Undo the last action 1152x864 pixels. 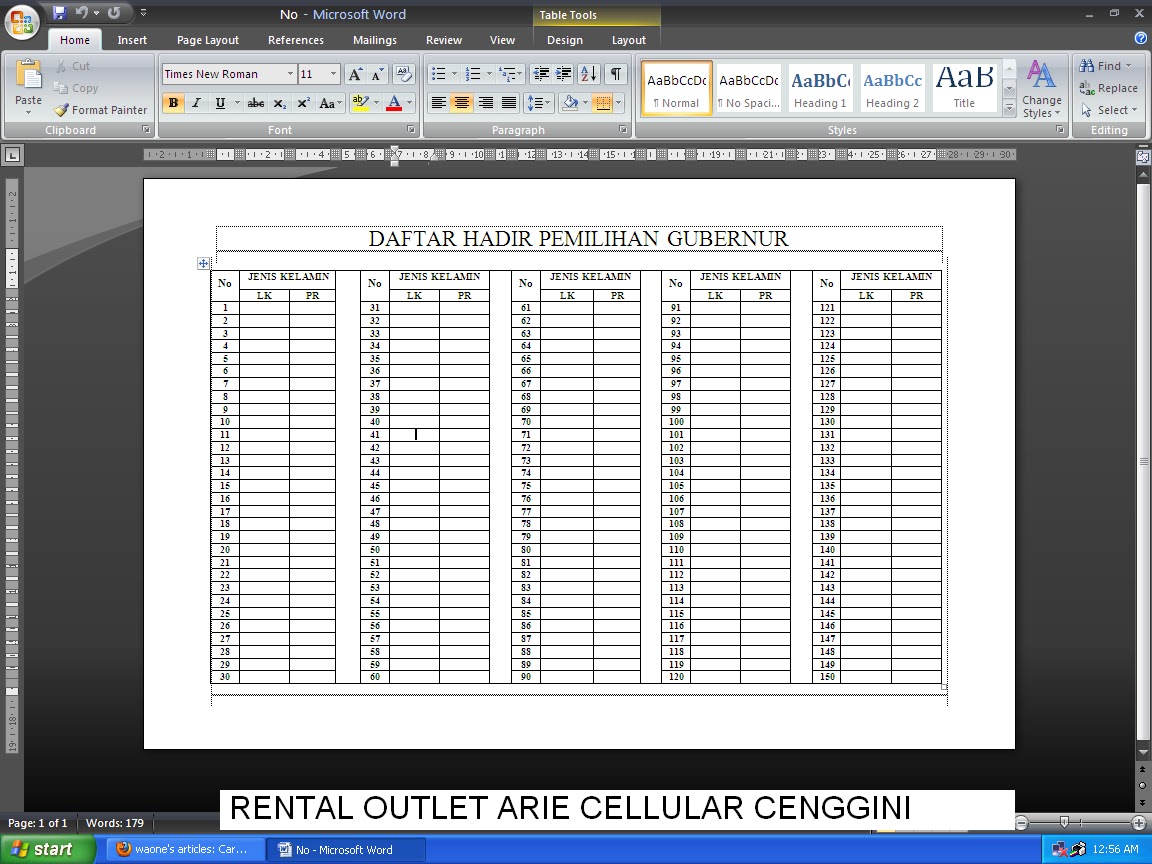(x=82, y=12)
